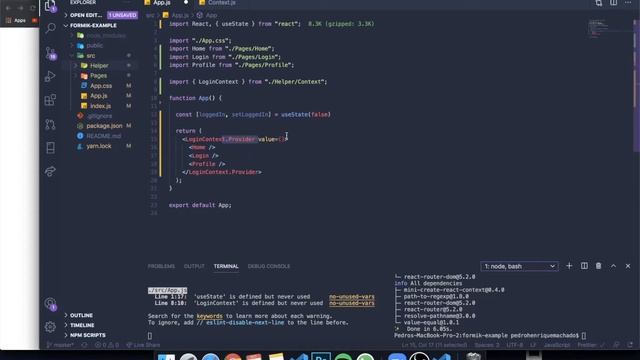Click Spaces: 2 indentation in status bar
Image resolution: width=640 pixels, height=360 pixels.
(x=487, y=345)
